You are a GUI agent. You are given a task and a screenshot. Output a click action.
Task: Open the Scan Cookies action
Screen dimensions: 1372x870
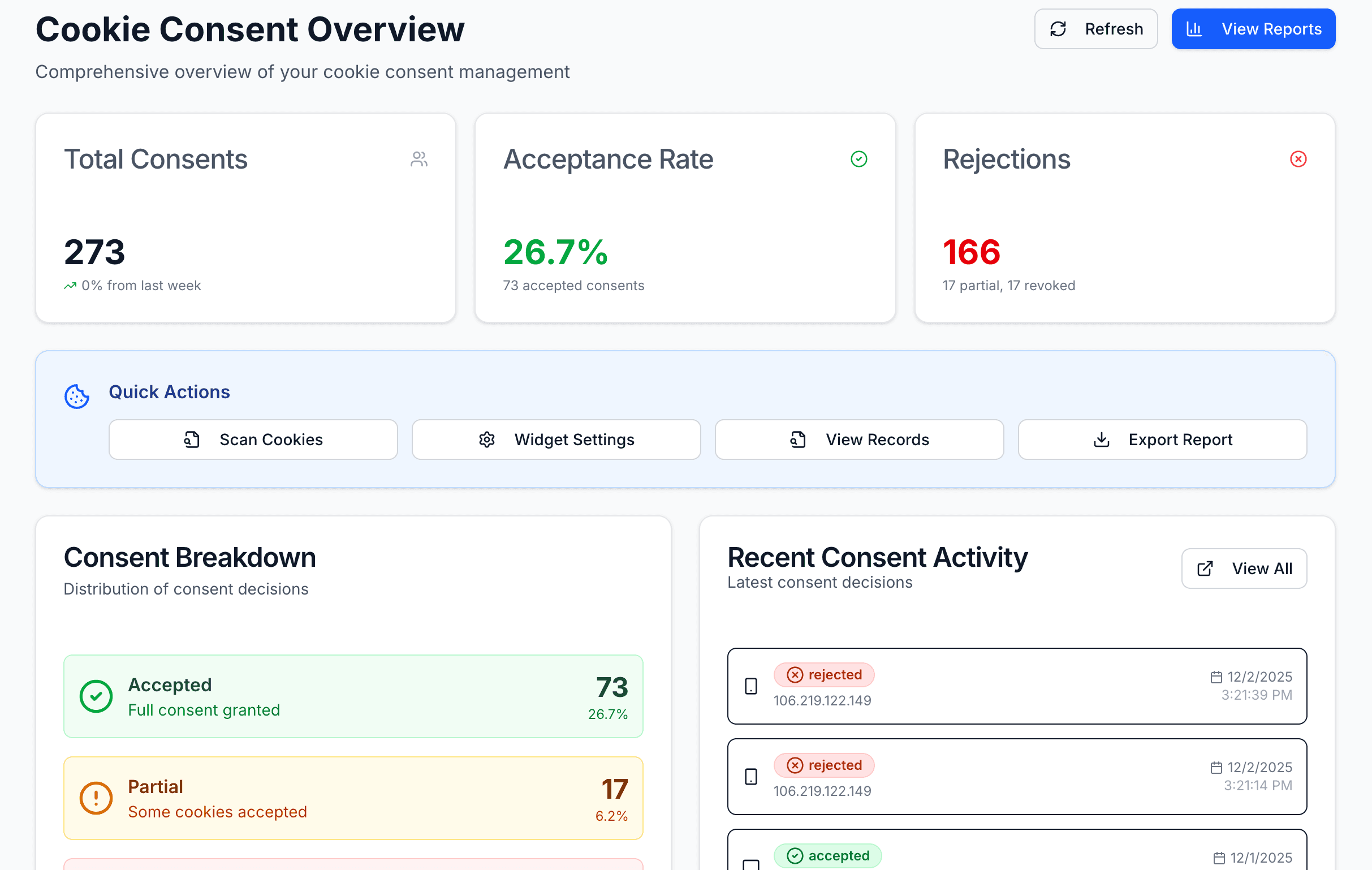(x=253, y=440)
